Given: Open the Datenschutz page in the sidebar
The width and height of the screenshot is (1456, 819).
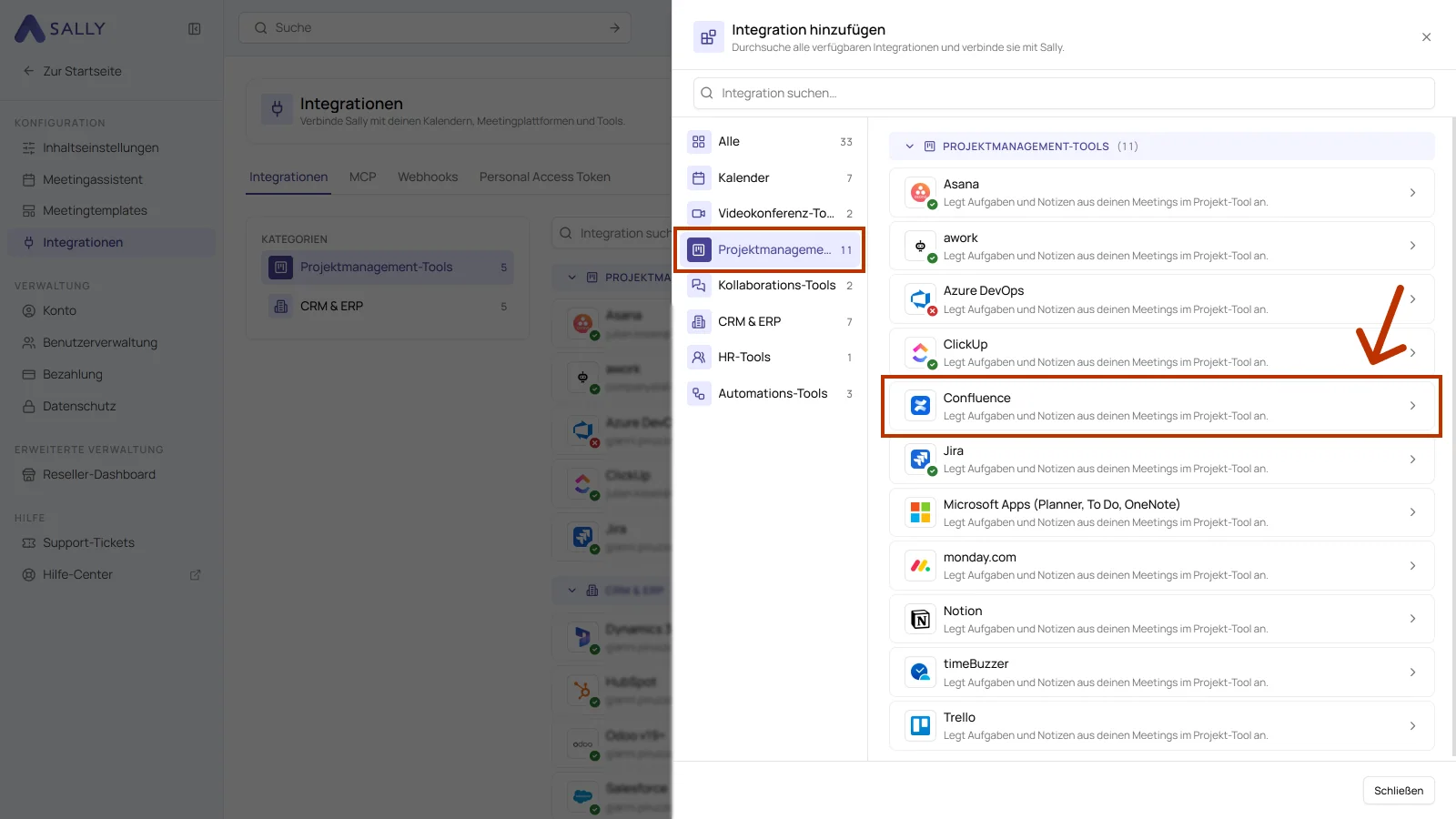Looking at the screenshot, I should pos(111,406).
